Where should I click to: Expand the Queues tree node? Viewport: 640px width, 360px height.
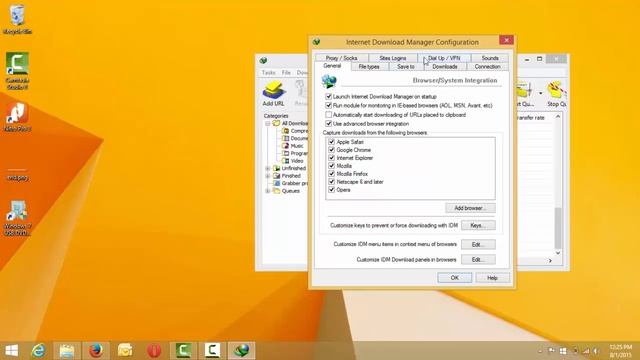268,191
